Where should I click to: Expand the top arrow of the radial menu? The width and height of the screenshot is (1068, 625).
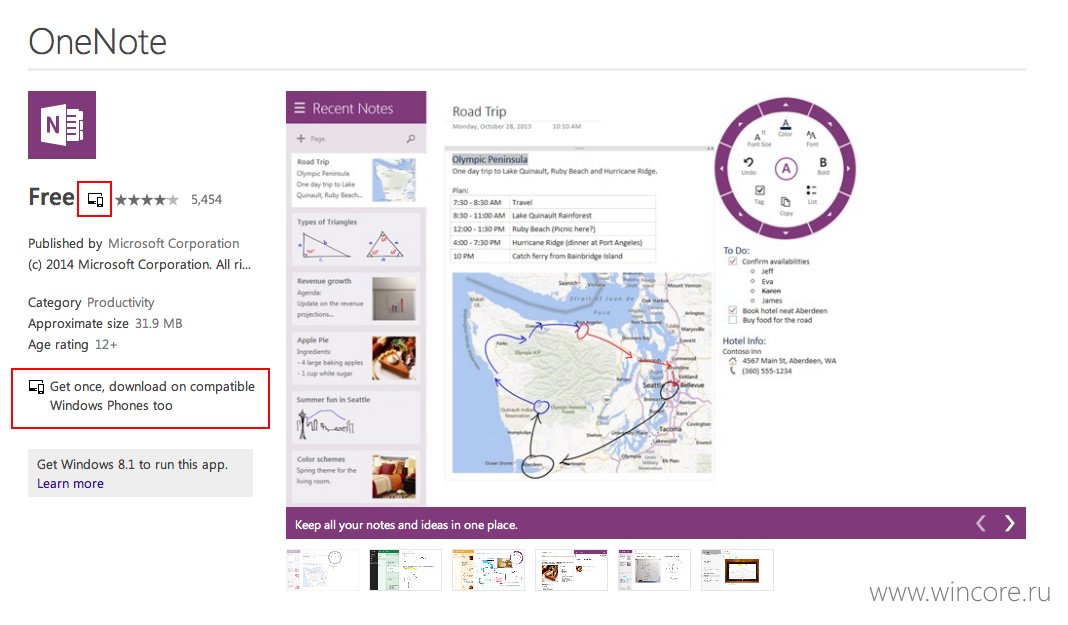tap(785, 105)
